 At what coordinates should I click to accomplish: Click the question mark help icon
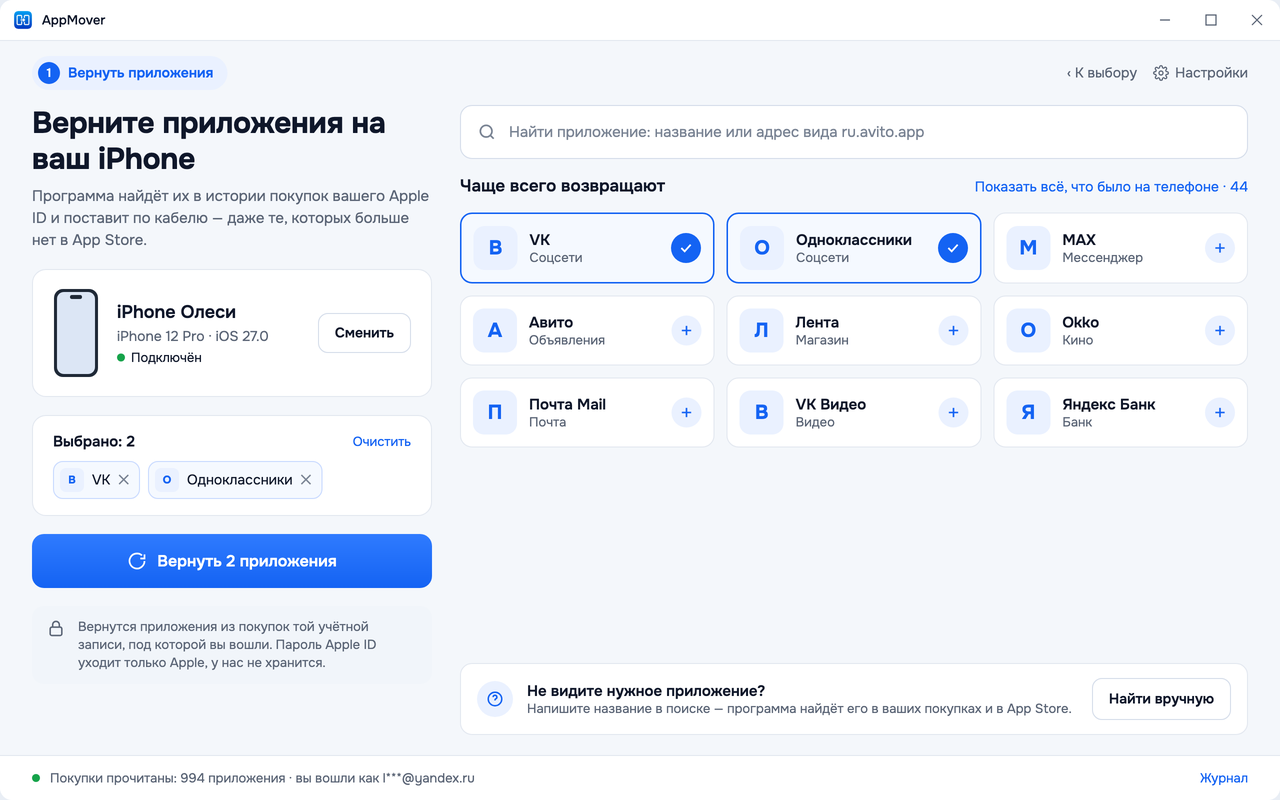(x=495, y=699)
